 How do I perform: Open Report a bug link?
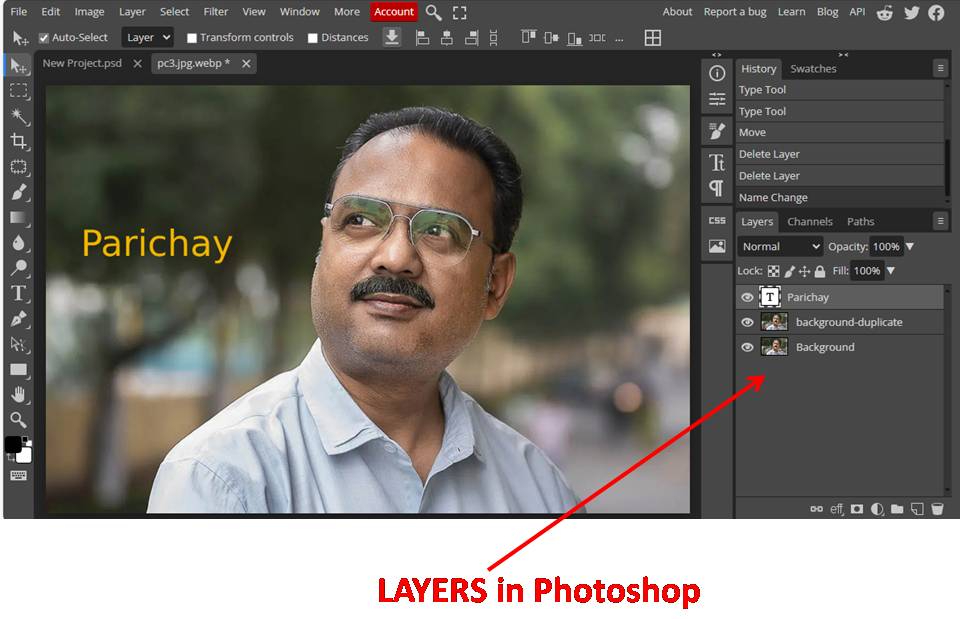(x=735, y=12)
